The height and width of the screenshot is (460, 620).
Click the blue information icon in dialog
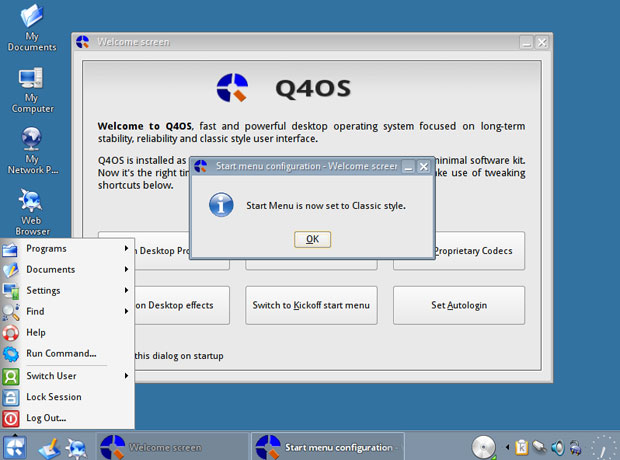221,205
